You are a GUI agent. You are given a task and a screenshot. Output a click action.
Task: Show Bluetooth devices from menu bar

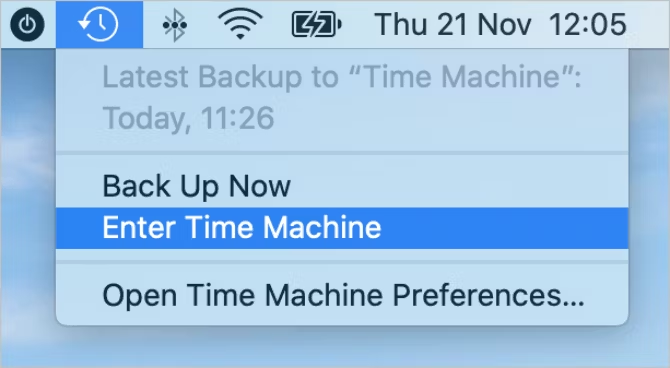(174, 25)
